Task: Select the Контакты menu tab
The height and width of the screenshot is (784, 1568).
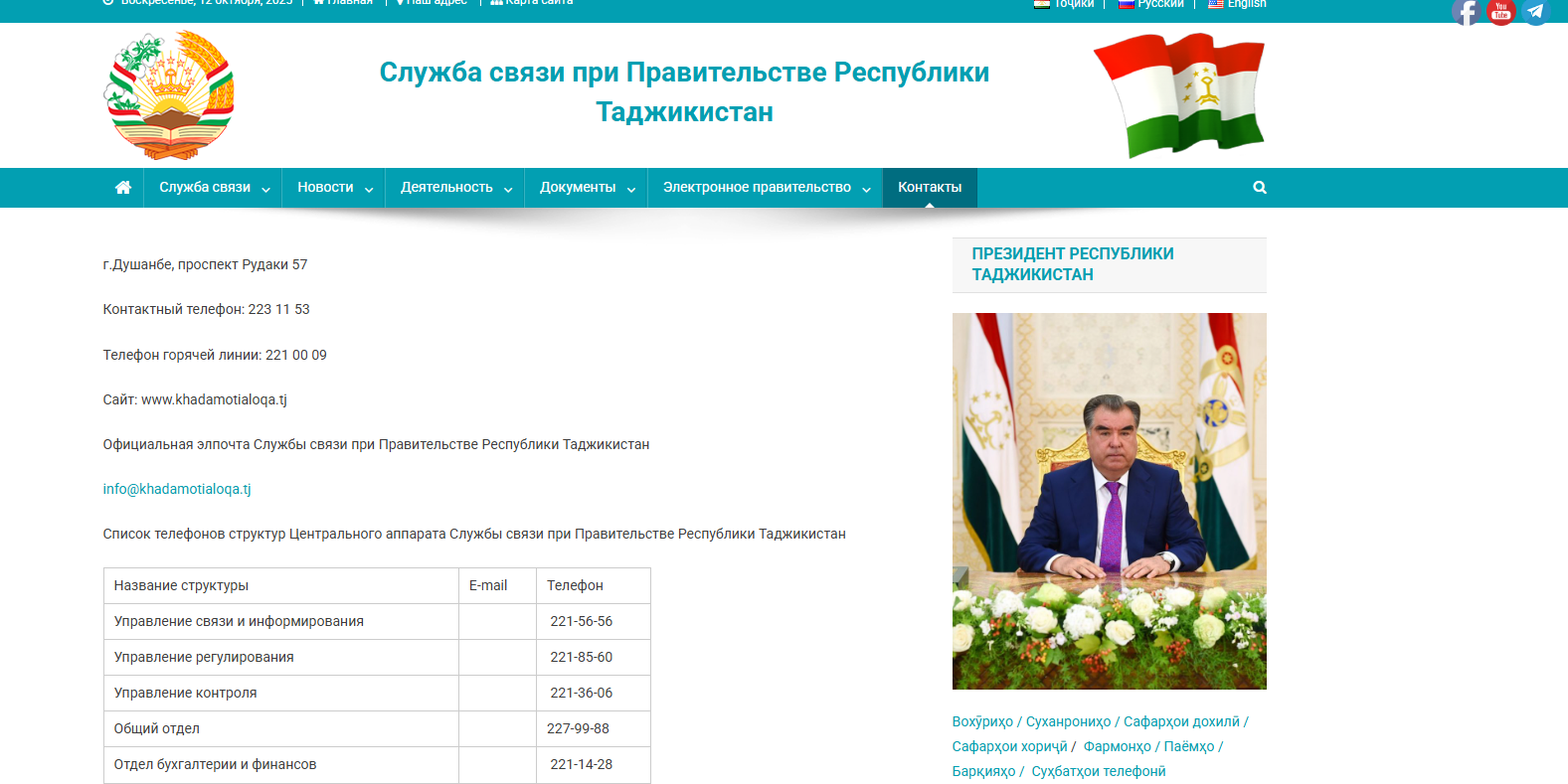Action: tap(930, 188)
